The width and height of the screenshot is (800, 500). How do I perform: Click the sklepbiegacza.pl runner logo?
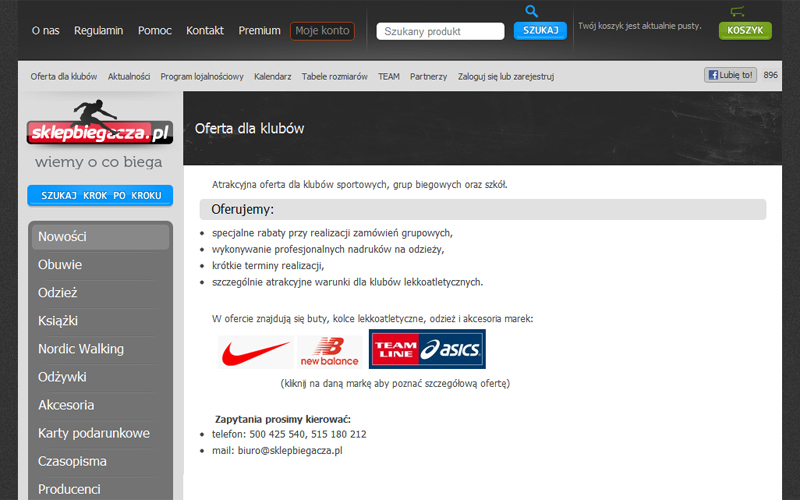99,122
